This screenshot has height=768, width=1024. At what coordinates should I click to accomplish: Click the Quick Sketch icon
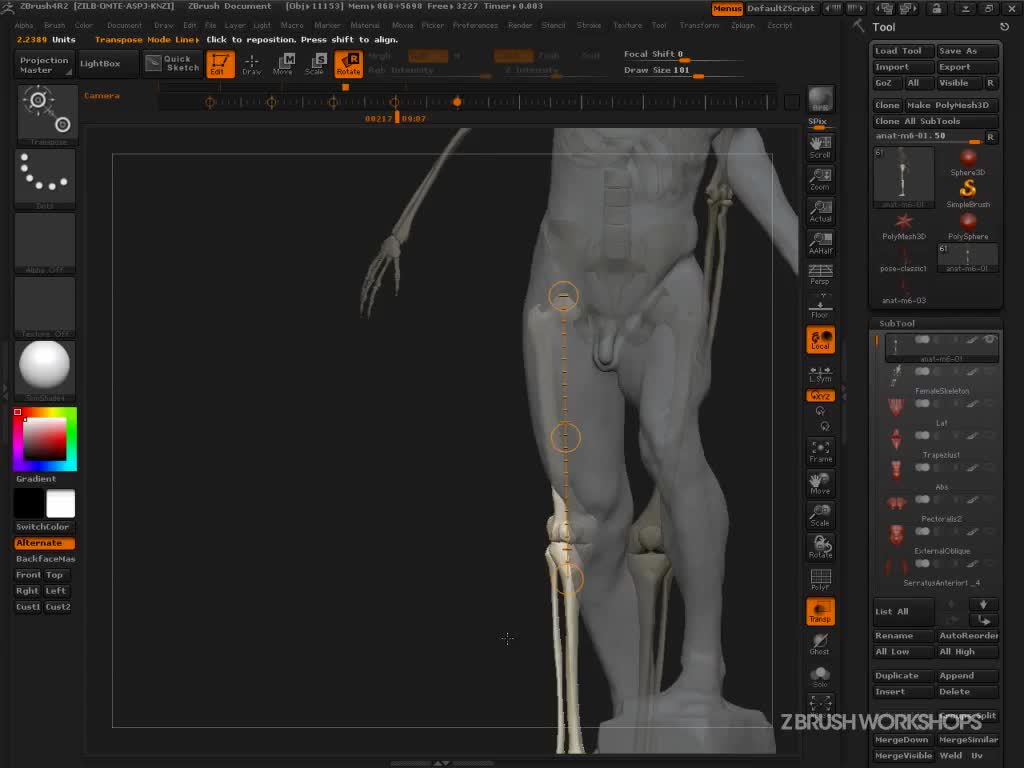[x=173, y=63]
